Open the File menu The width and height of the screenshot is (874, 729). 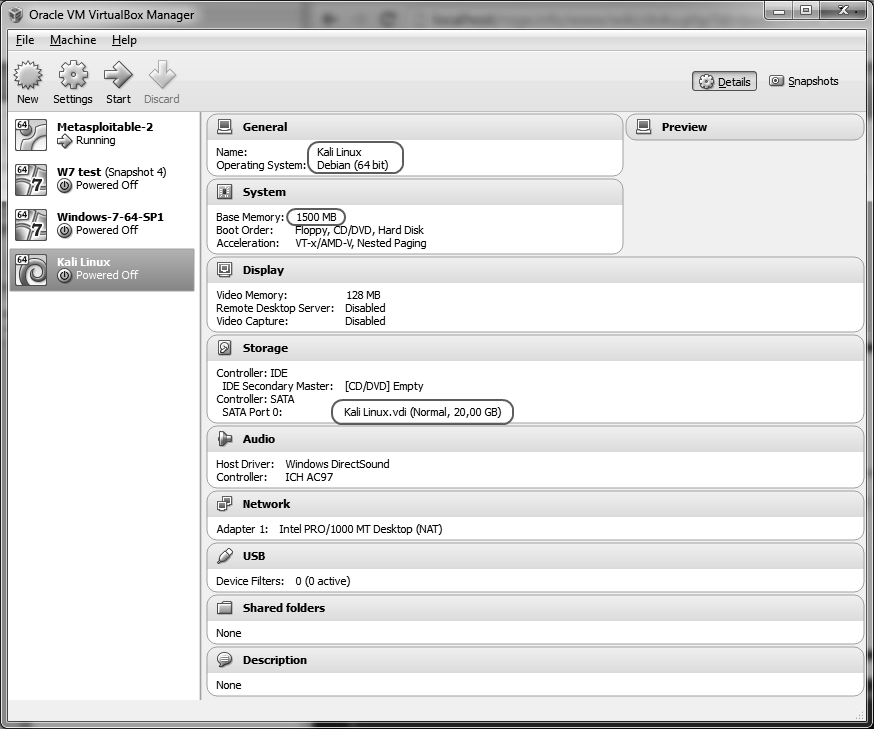[25, 40]
